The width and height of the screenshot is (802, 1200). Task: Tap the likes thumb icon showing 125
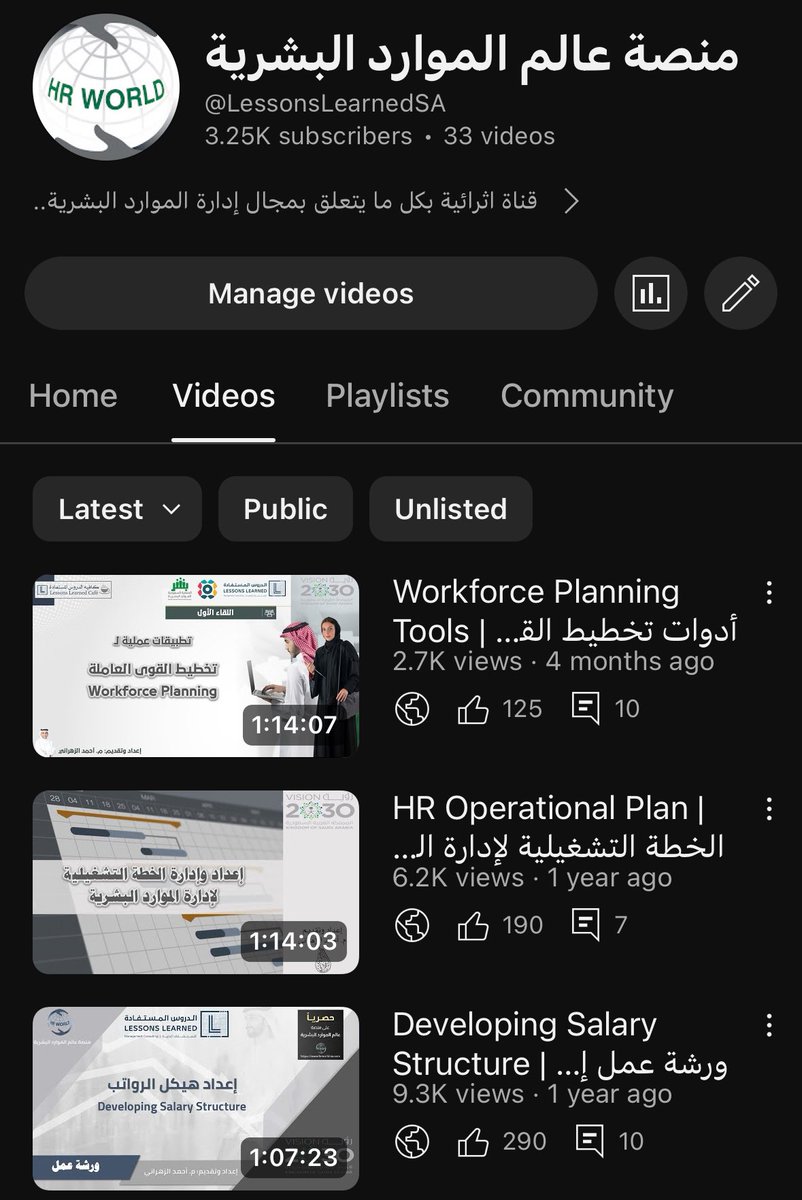[x=473, y=709]
